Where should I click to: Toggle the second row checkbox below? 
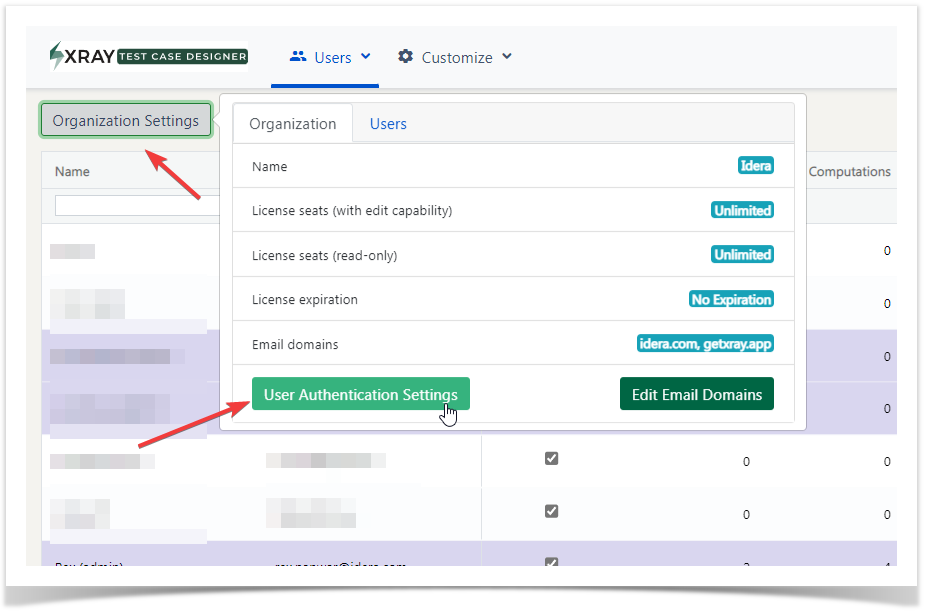pyautogui.click(x=552, y=512)
